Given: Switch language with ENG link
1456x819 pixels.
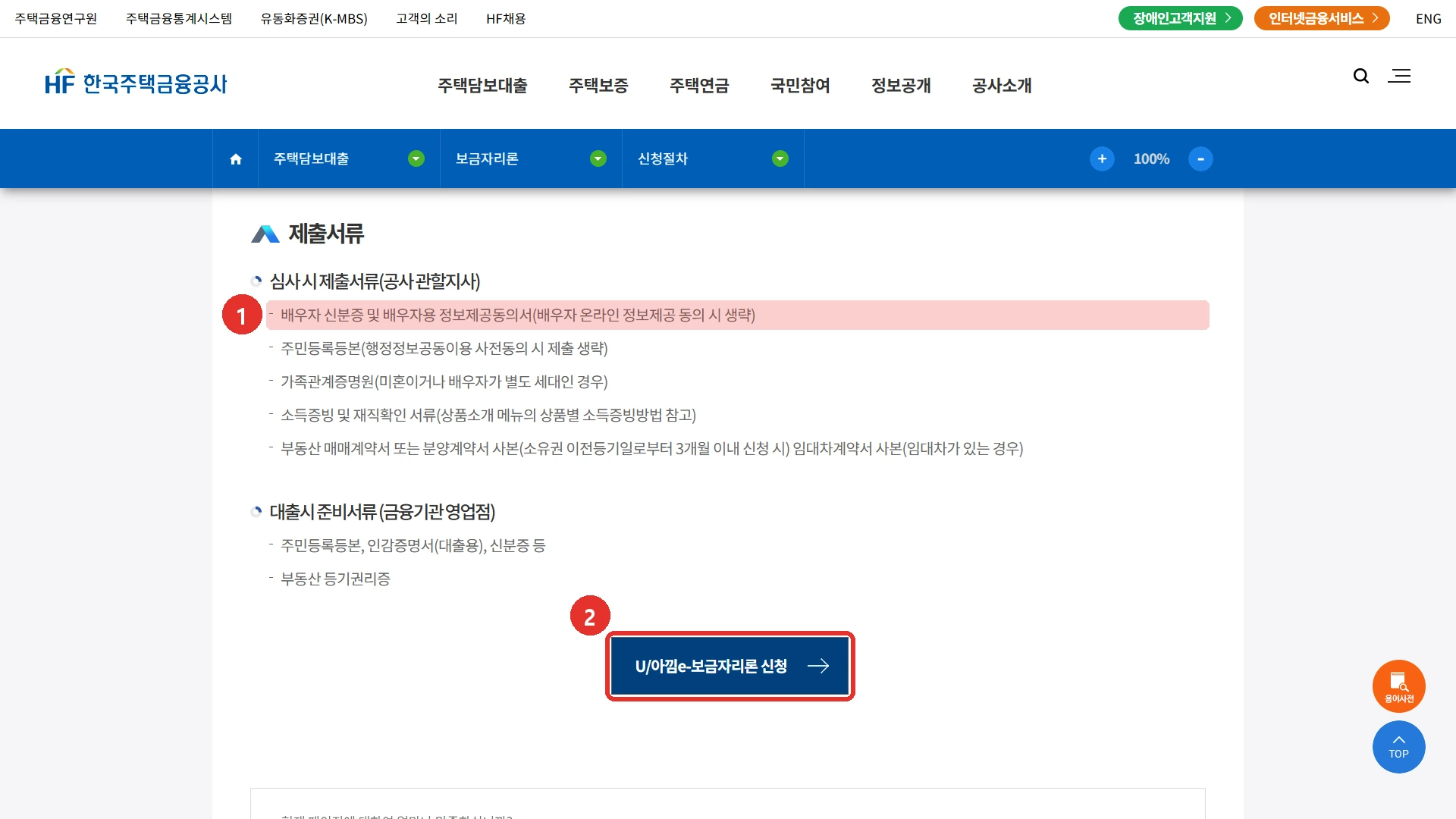Looking at the screenshot, I should pos(1429,19).
